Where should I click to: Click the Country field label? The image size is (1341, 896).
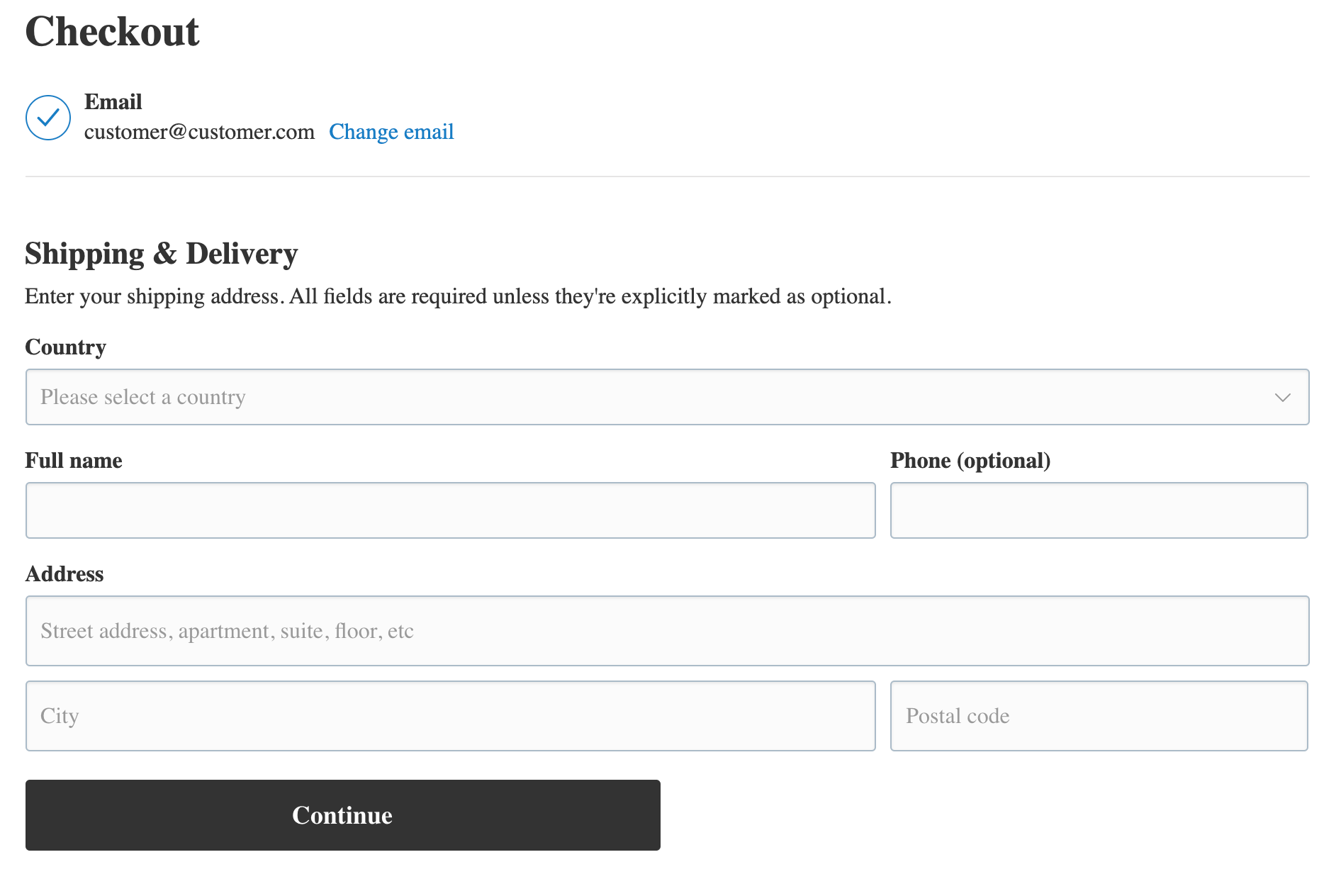65,347
